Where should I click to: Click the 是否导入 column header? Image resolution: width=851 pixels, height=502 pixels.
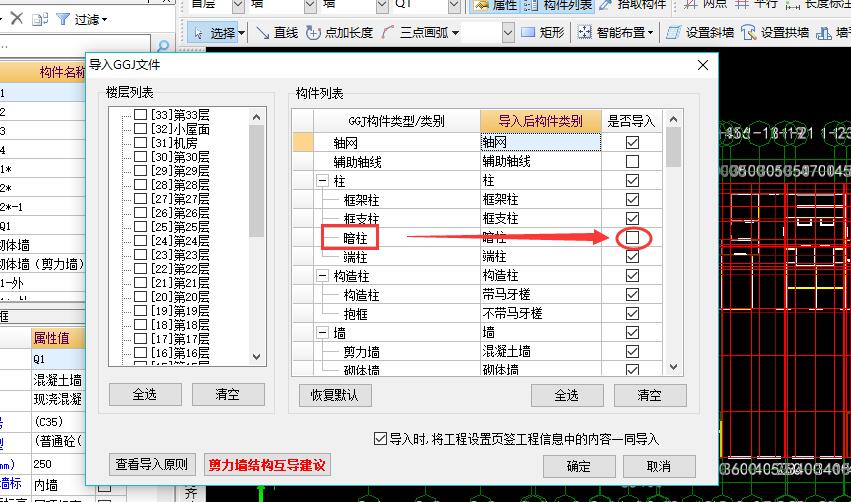(631, 121)
